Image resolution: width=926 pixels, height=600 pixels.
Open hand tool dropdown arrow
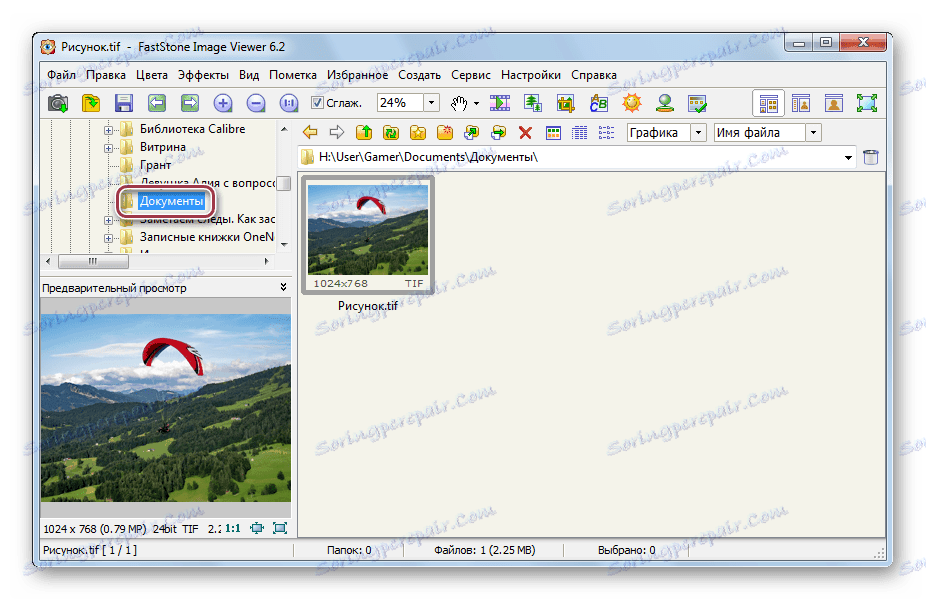(x=476, y=104)
